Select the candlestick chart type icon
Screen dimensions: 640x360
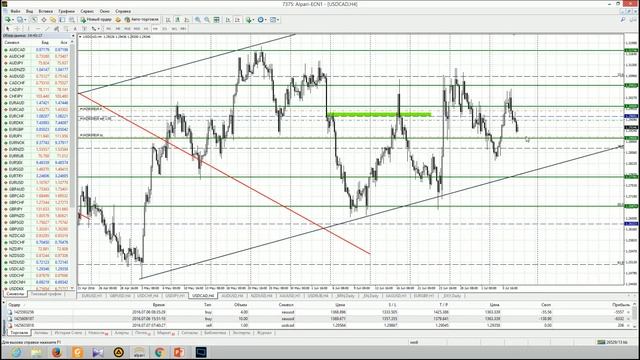pos(177,20)
